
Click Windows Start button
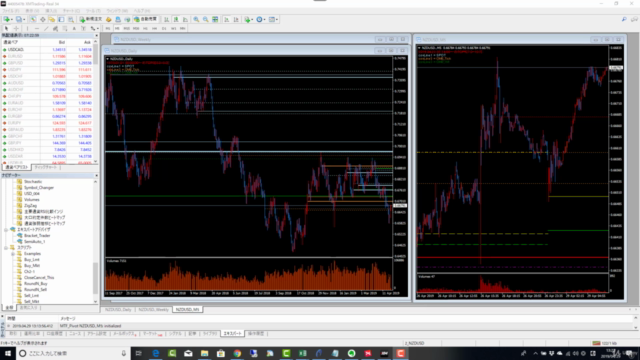8,353
